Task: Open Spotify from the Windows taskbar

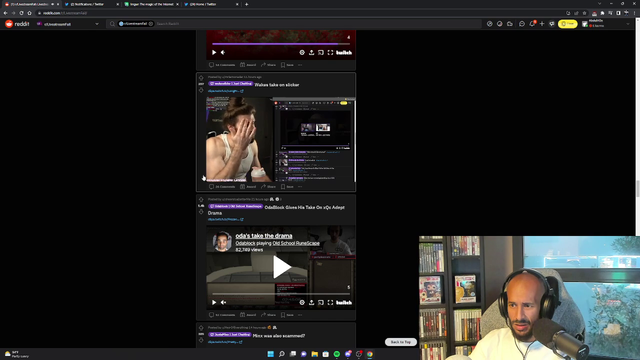Action: pos(337,354)
